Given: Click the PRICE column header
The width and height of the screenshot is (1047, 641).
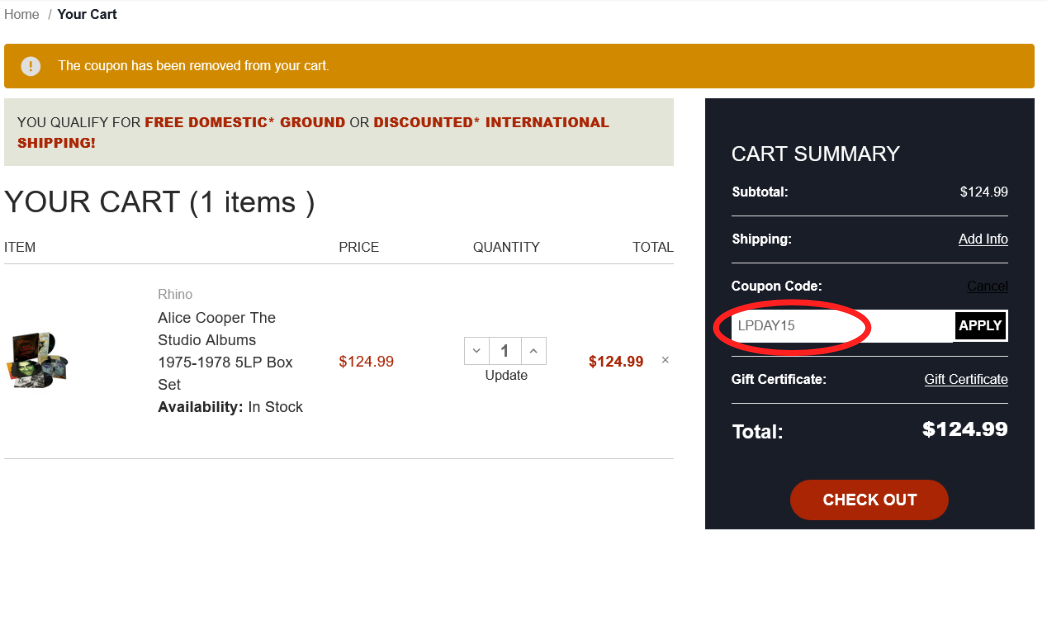Looking at the screenshot, I should click(x=359, y=247).
